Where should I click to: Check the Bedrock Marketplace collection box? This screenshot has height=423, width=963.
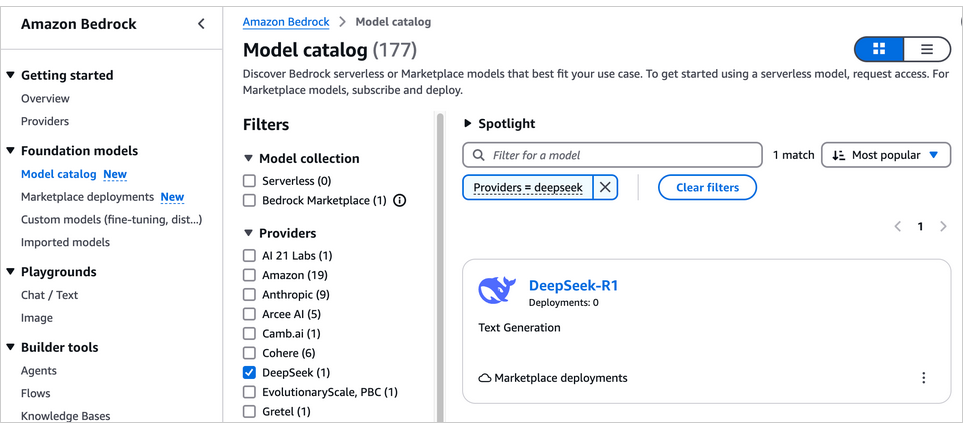[x=250, y=201]
